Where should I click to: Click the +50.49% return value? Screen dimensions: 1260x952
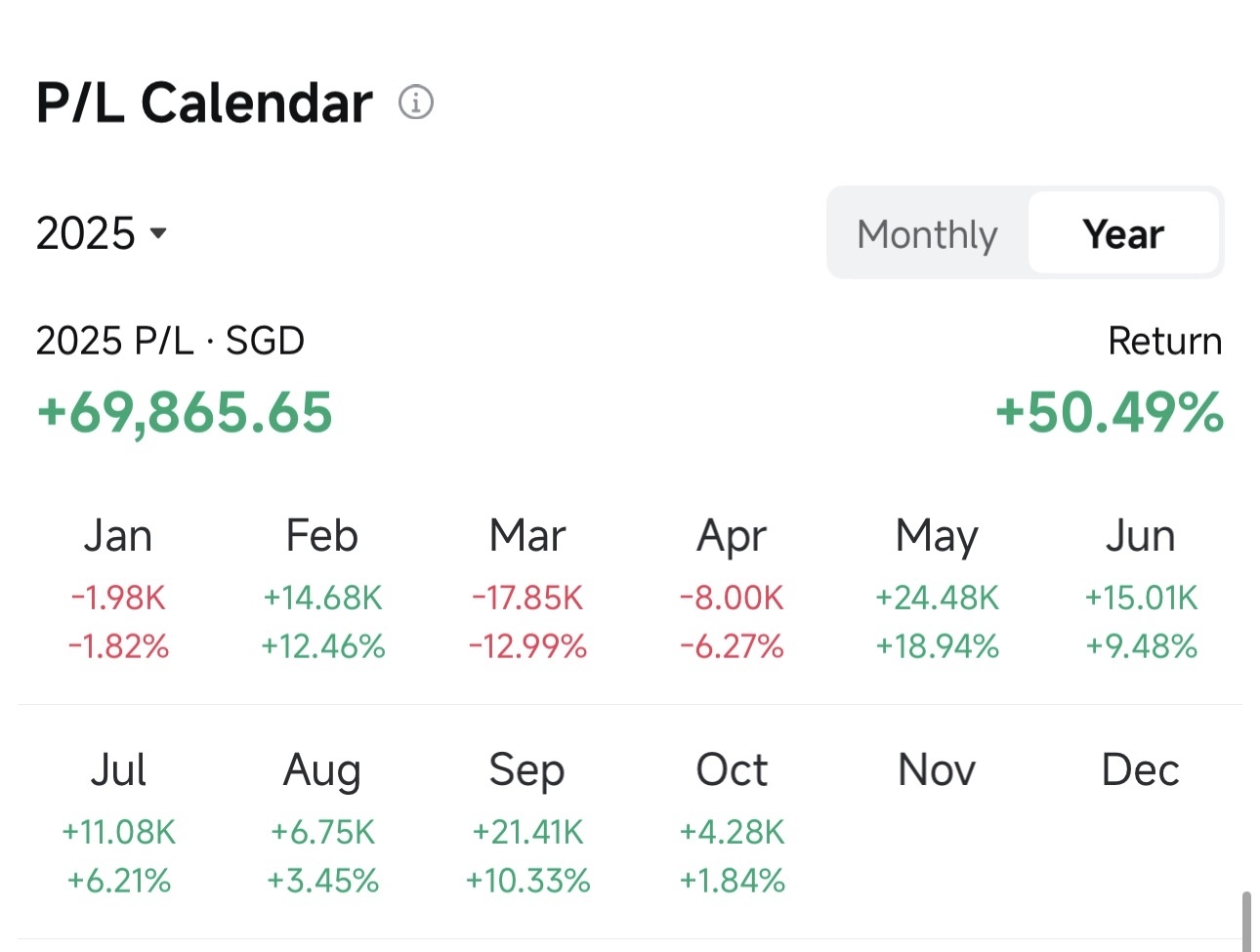(x=1110, y=412)
